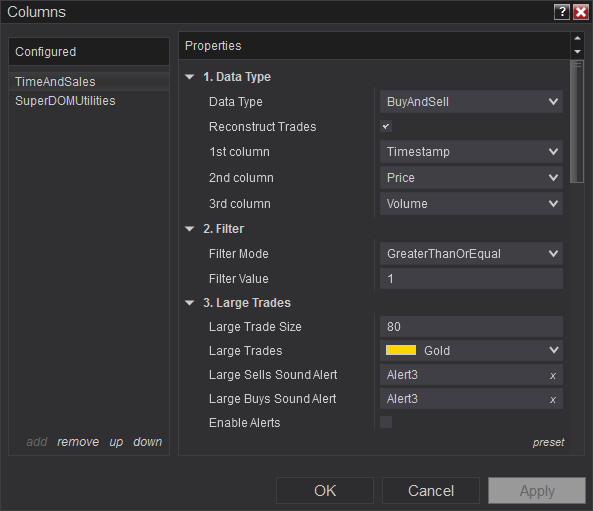The height and width of the screenshot is (511, 593).
Task: Click the scroll down arrow in Properties
Action: pos(577,51)
